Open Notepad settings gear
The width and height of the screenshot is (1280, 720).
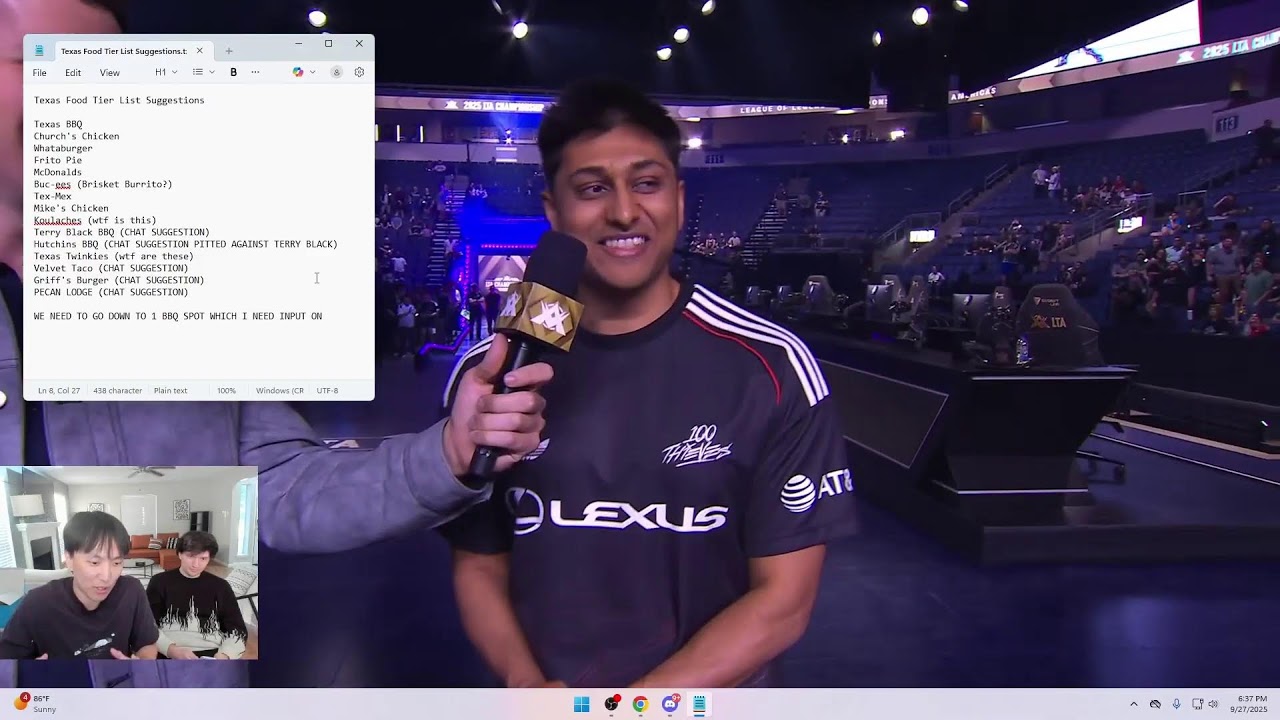point(359,72)
